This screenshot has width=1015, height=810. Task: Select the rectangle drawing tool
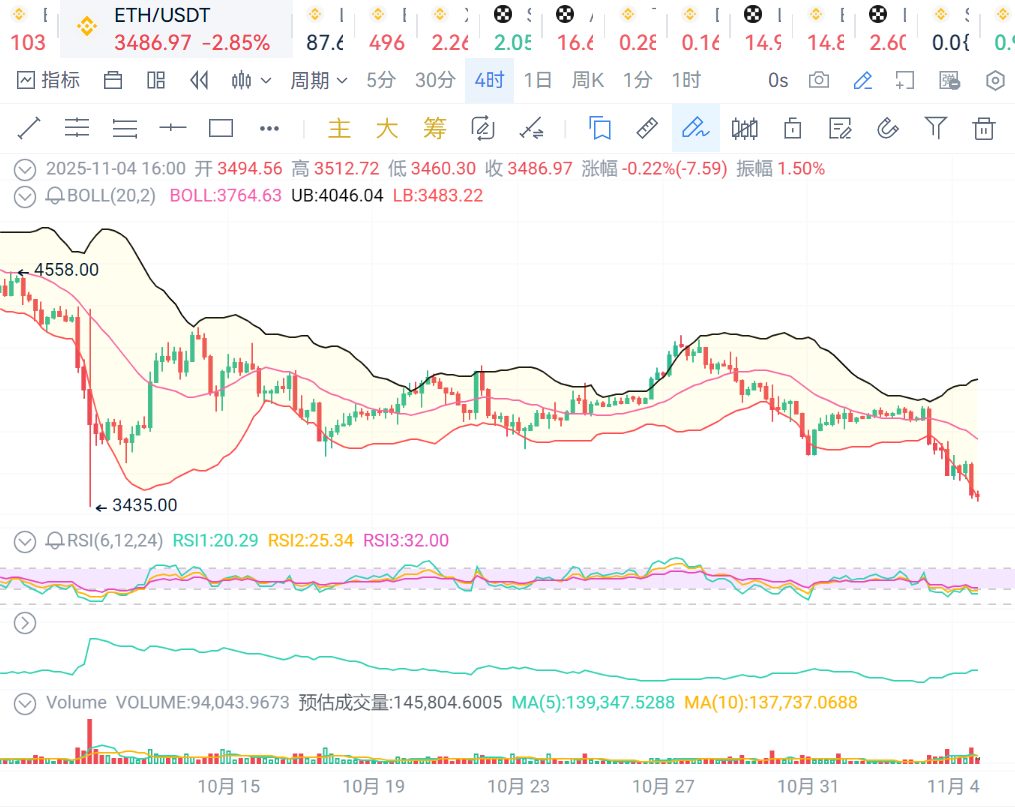(221, 128)
